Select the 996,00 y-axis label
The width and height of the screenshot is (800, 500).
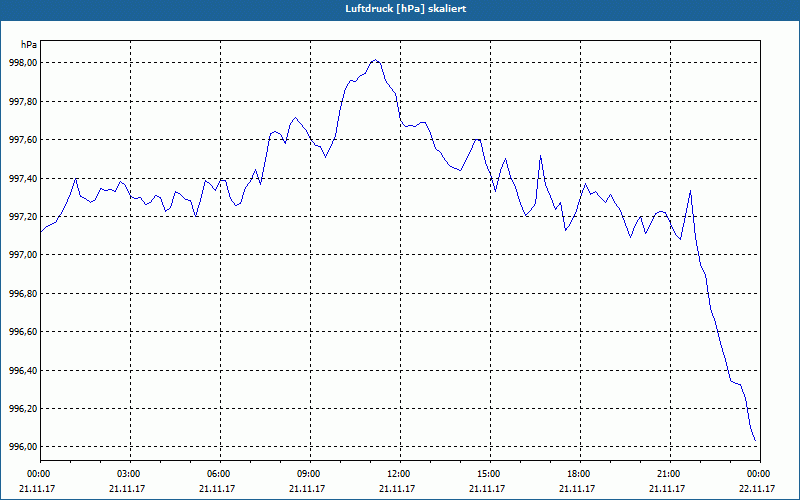click(x=24, y=447)
